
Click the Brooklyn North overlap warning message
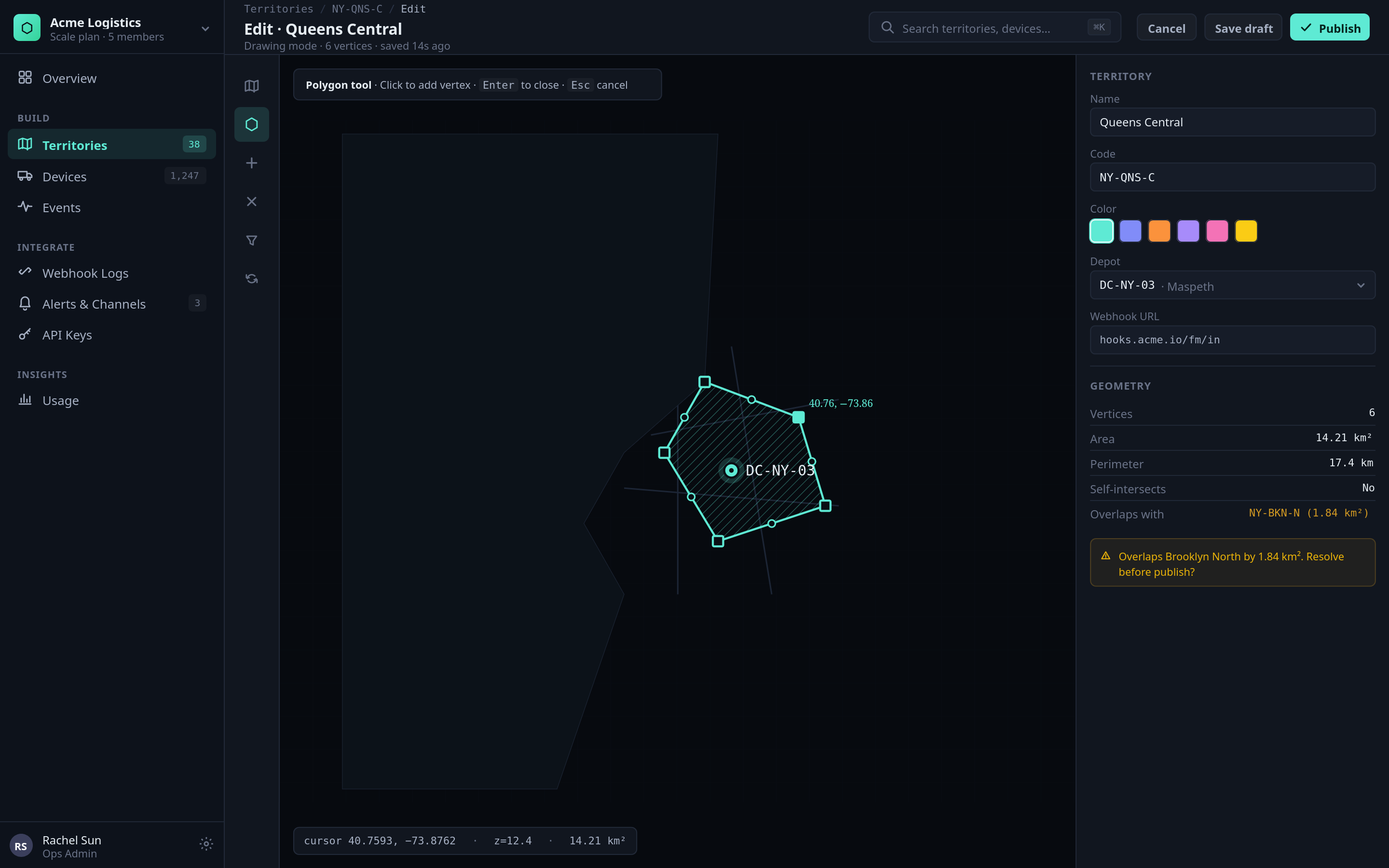(x=1232, y=564)
